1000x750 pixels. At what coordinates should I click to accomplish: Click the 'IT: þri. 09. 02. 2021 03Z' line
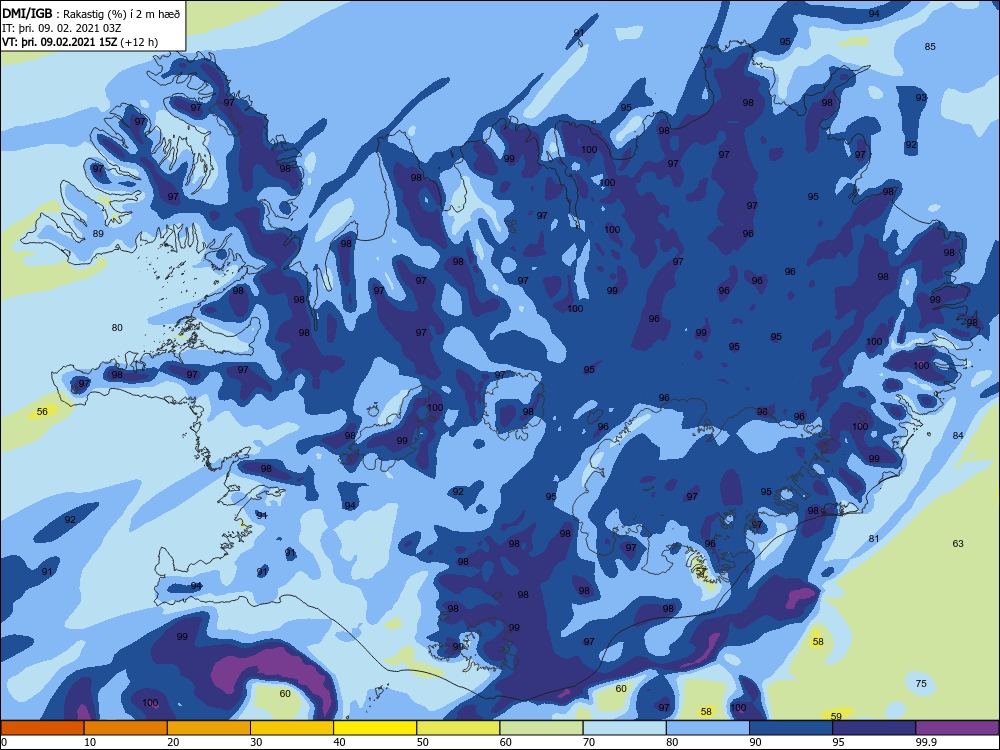point(62,28)
